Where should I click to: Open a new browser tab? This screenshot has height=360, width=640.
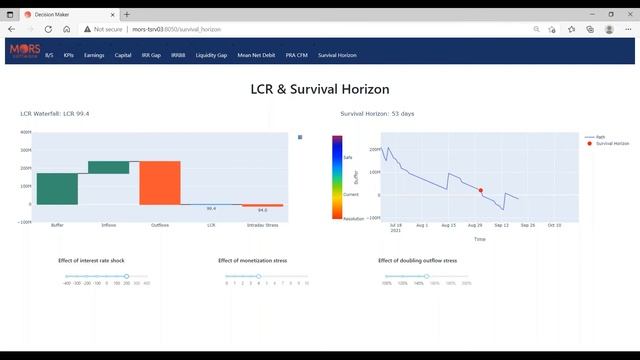[x=127, y=15]
